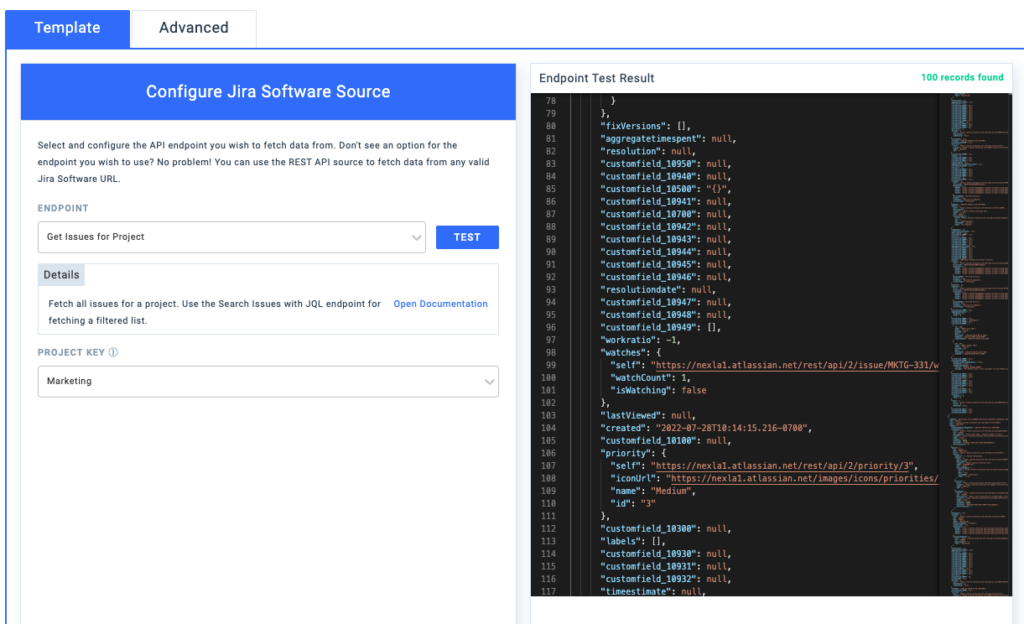Viewport: 1024px width, 624px height.
Task: Click the code minimap on the right
Action: (977, 344)
